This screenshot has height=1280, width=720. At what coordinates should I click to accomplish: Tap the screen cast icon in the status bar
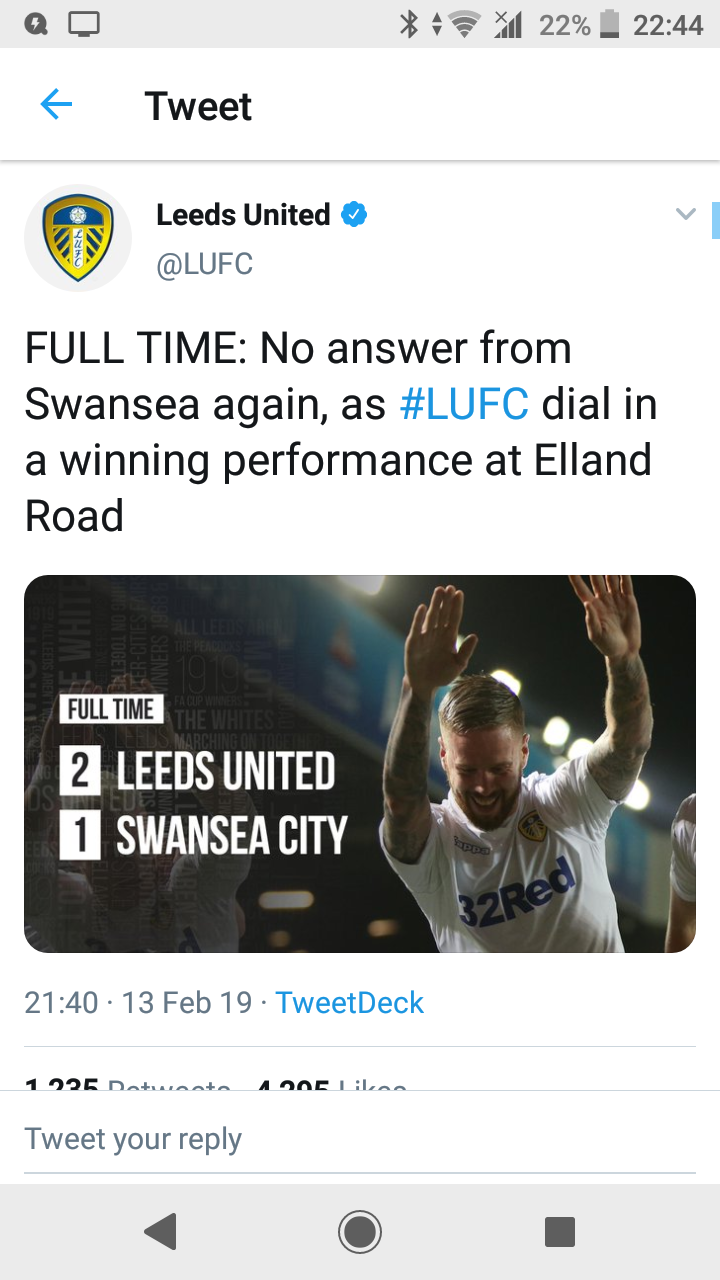84,24
